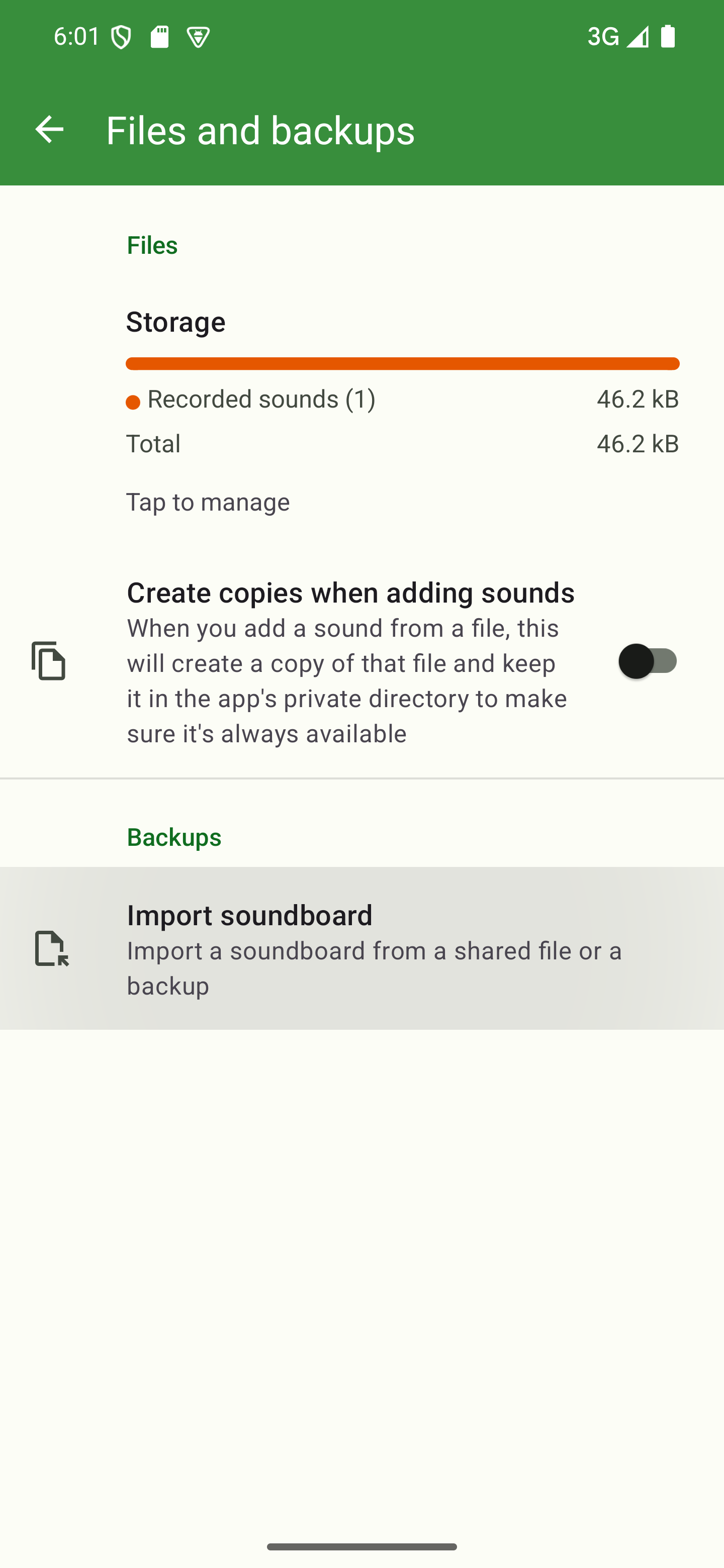Click the import soundboard file icon
Screen dimensions: 724x1568
51,948
